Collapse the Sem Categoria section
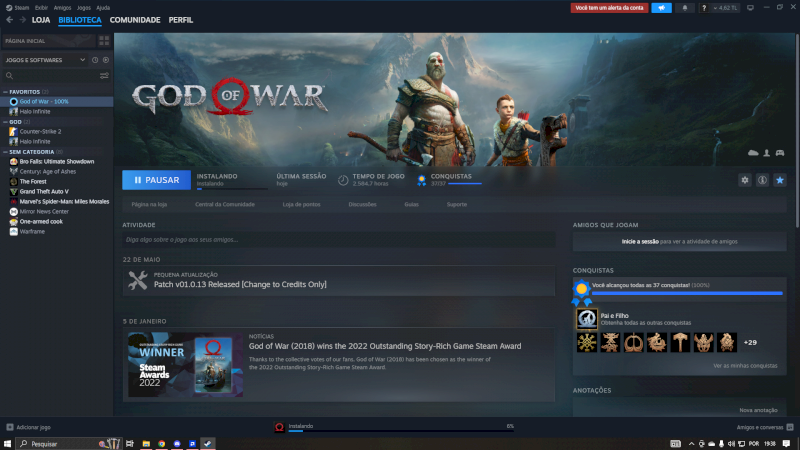 pyautogui.click(x=6, y=152)
